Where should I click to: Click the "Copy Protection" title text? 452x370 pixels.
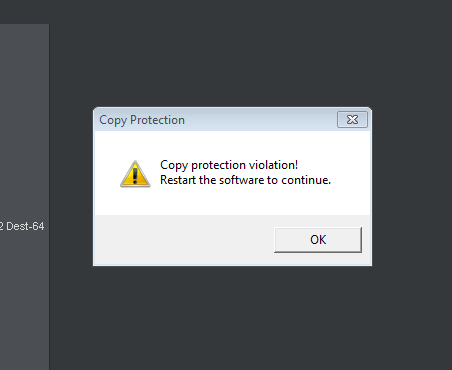click(x=142, y=120)
